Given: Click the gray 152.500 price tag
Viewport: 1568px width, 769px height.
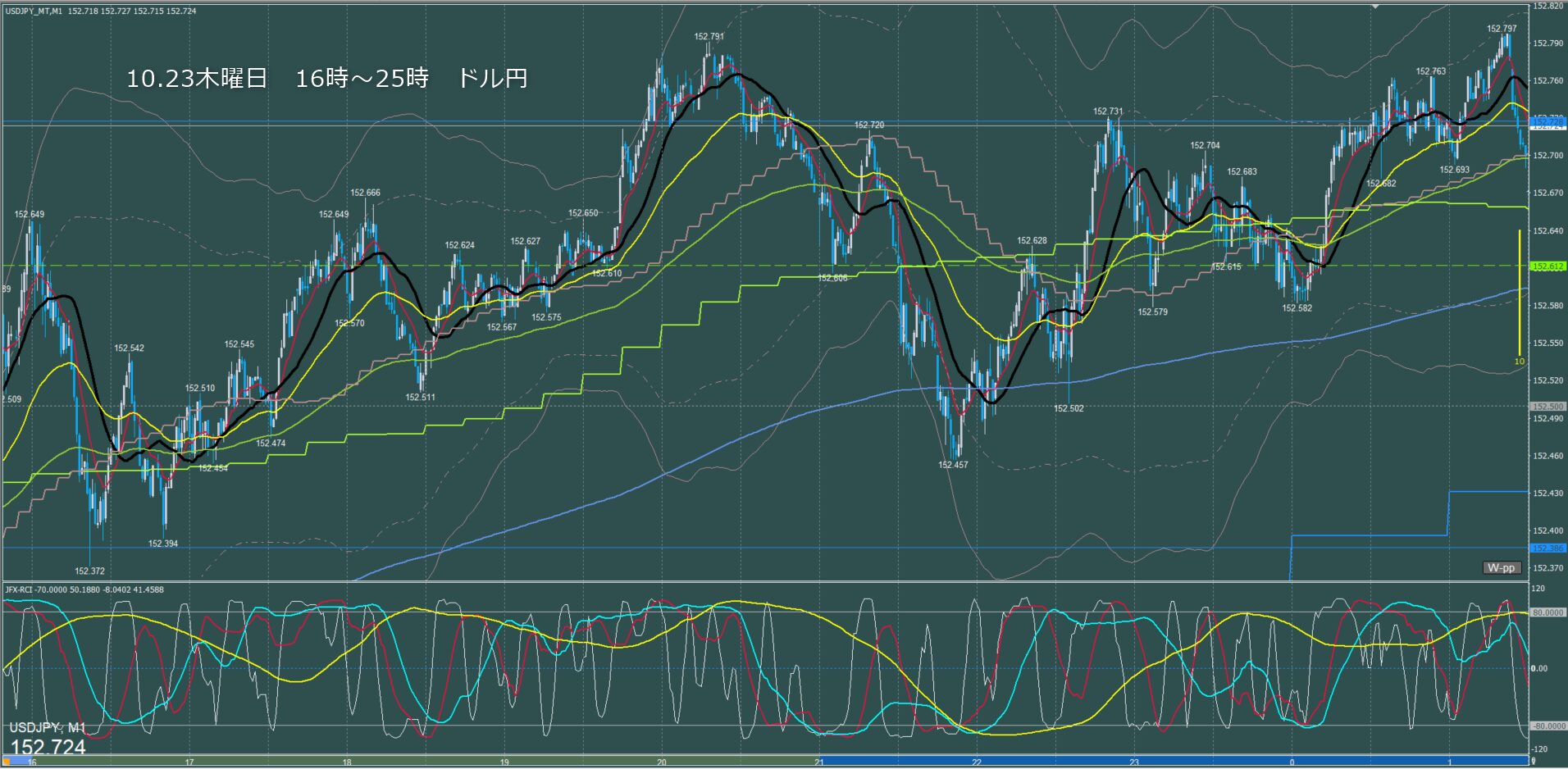Looking at the screenshot, I should pyautogui.click(x=1547, y=407).
